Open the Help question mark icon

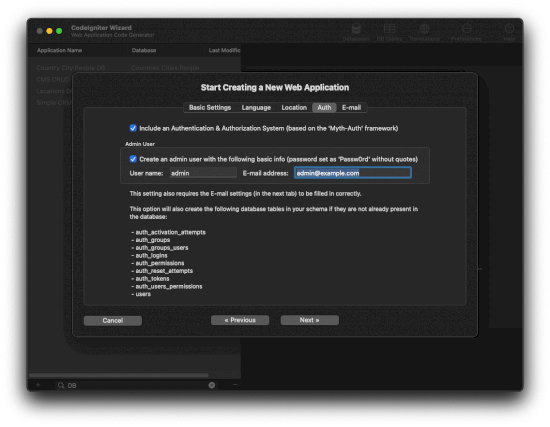point(509,32)
